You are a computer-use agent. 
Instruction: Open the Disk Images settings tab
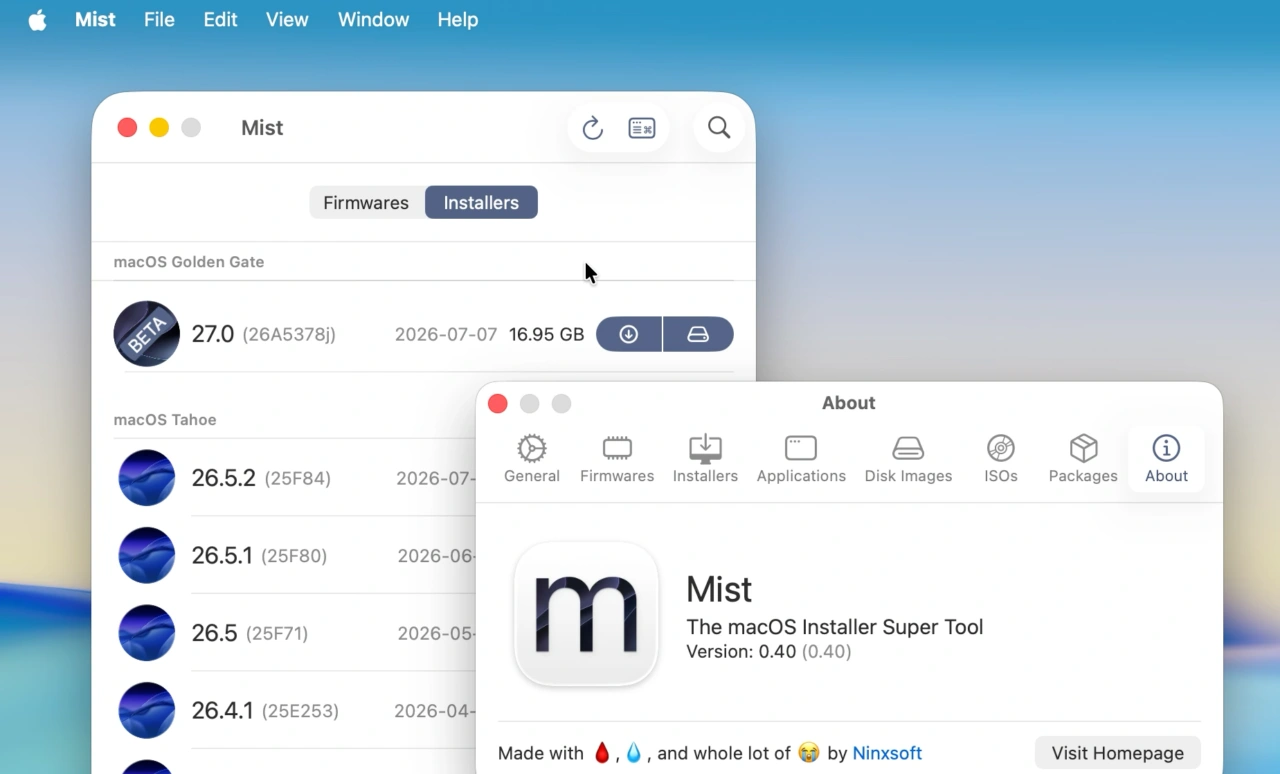pos(908,459)
